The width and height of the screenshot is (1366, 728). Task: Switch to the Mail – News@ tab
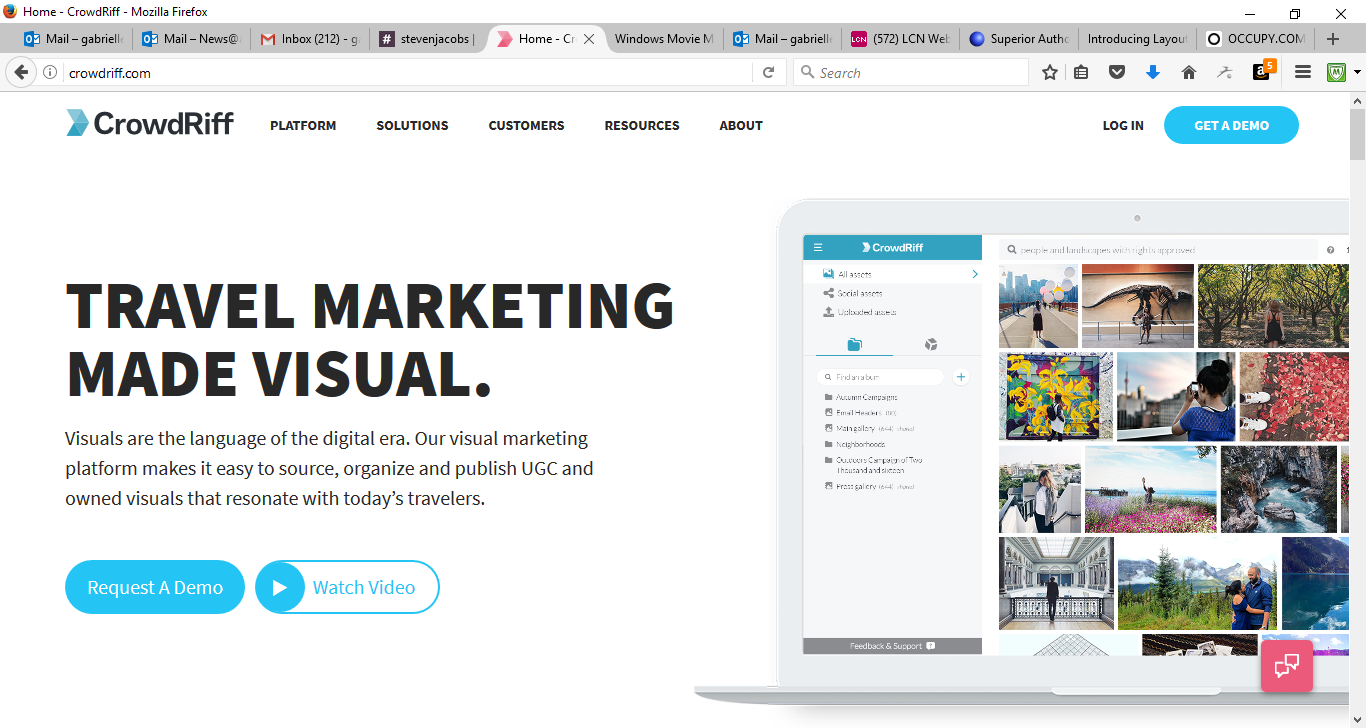[x=192, y=39]
